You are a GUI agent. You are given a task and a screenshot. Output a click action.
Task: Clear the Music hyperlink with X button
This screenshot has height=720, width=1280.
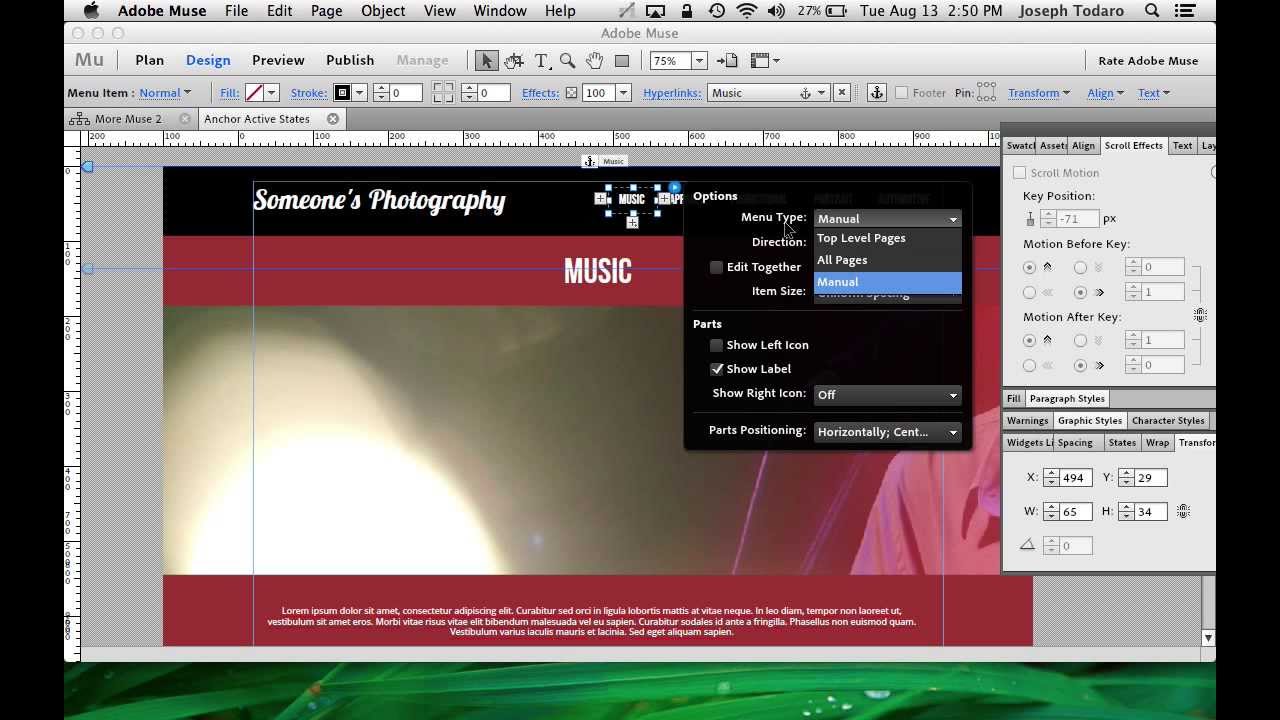coord(841,93)
